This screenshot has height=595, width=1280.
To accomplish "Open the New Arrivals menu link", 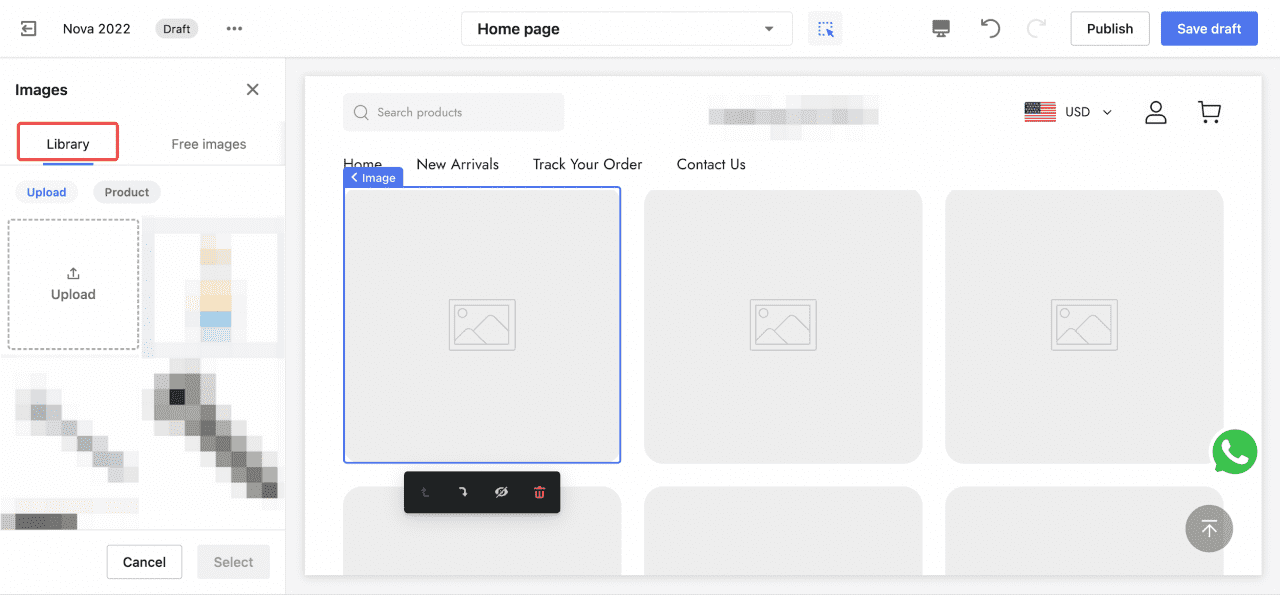I will coord(458,164).
